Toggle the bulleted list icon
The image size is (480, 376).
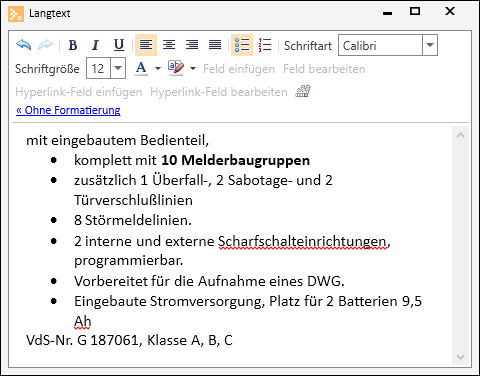pos(242,45)
